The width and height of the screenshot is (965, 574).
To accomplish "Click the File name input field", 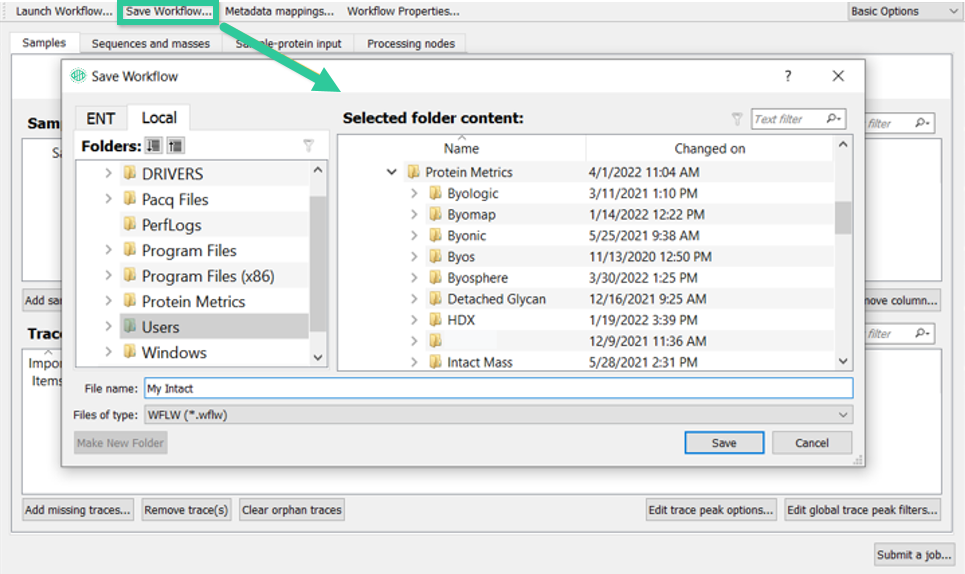I will 499,388.
